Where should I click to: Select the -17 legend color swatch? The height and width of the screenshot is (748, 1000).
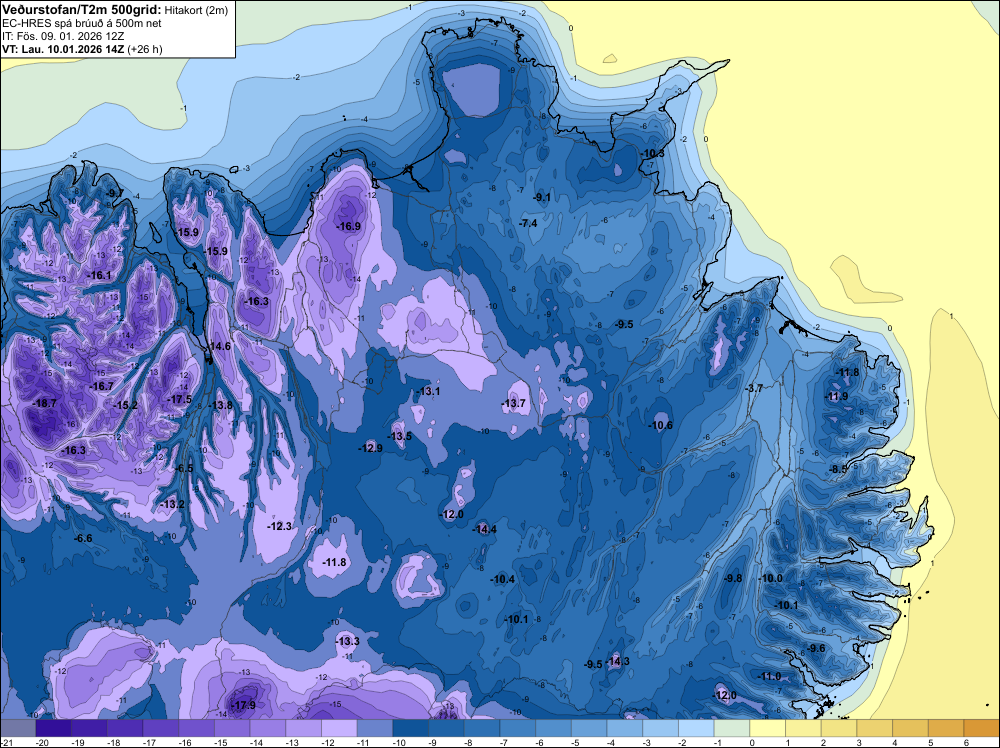click(x=161, y=726)
